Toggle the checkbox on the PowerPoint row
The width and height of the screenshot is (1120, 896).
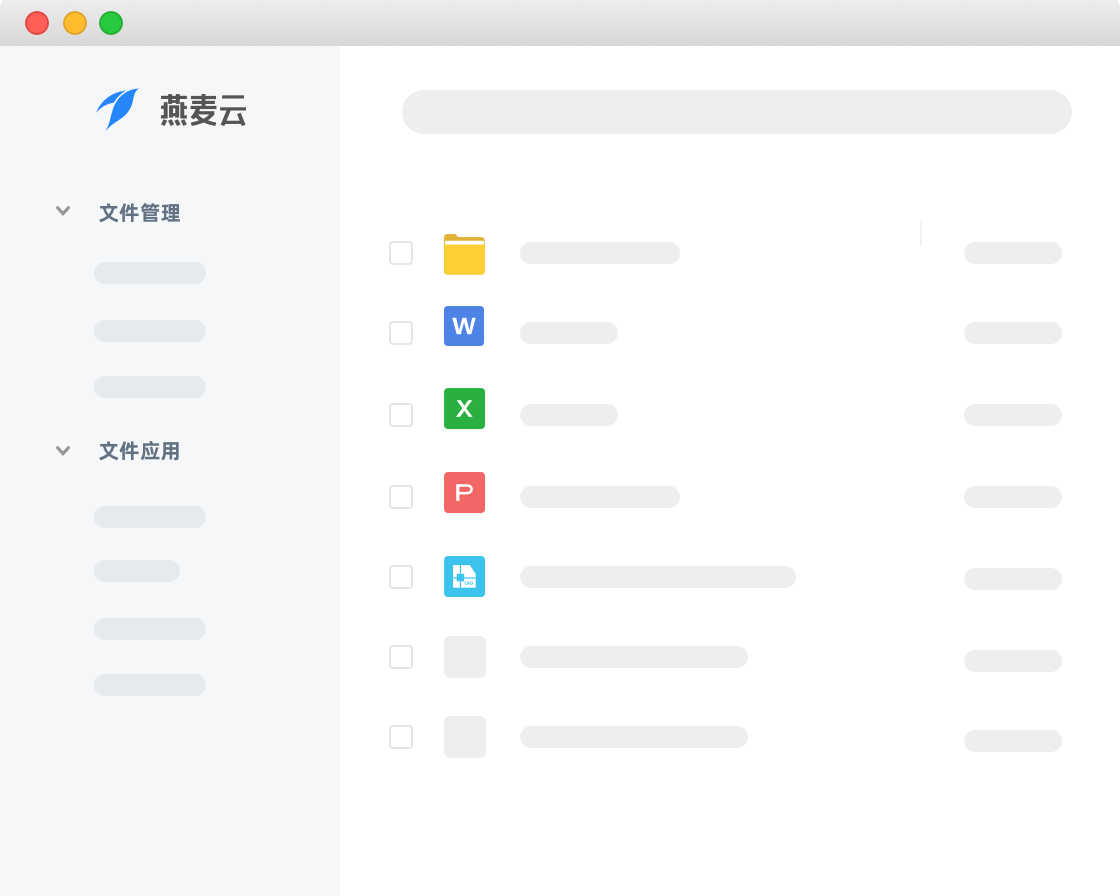coord(401,495)
